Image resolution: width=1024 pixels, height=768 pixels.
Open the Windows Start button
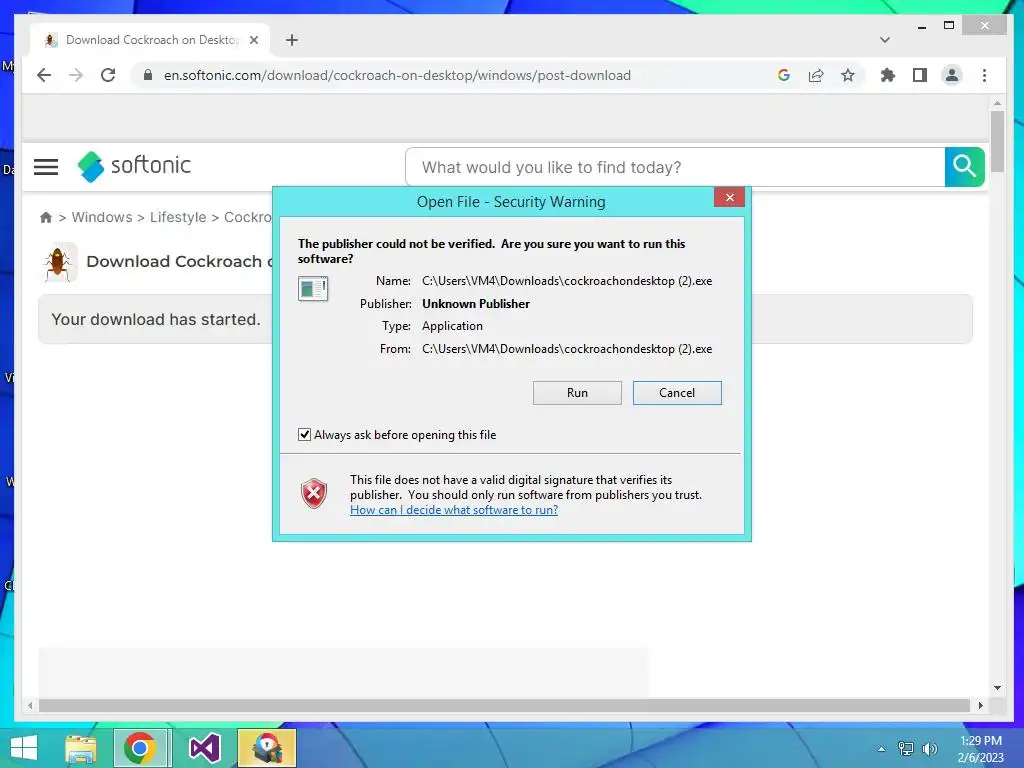[x=24, y=748]
